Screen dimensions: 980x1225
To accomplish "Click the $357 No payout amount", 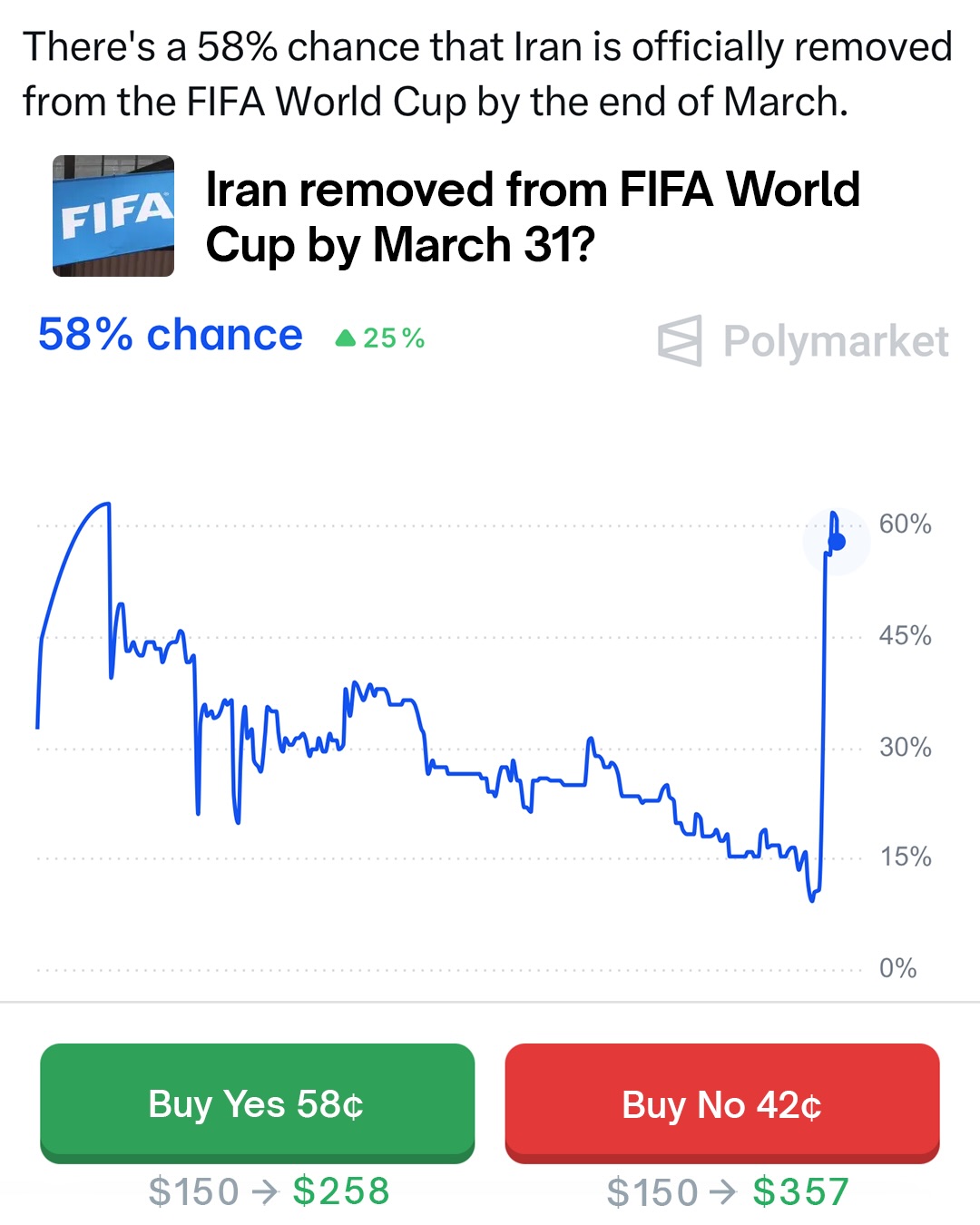I will 800,1191.
